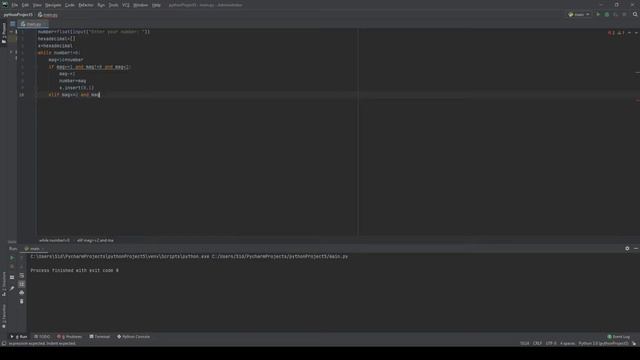Image resolution: width=640 pixels, height=360 pixels.
Task: Toggle the Project tool window sidebar button
Action: click(x=4, y=33)
